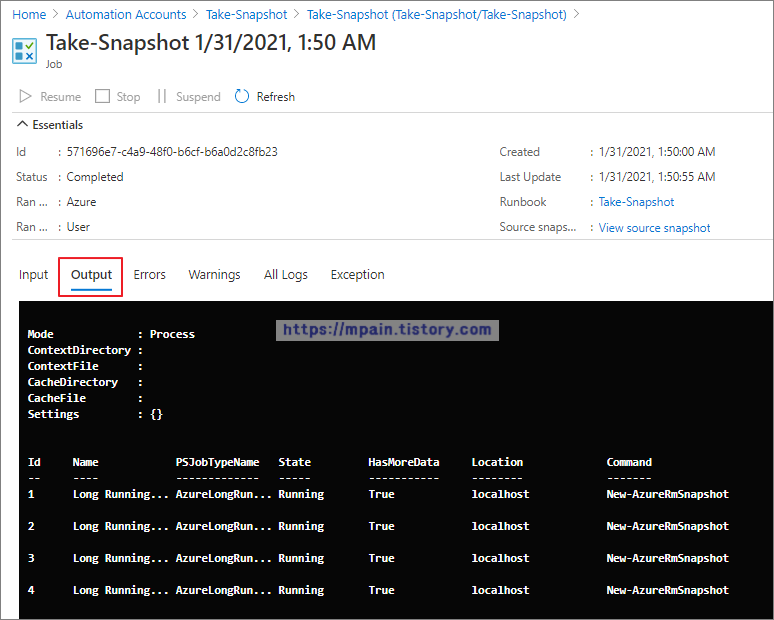Click AzureLongRun... type in row 1
Viewport: 774px width, 620px height.
pos(224,495)
